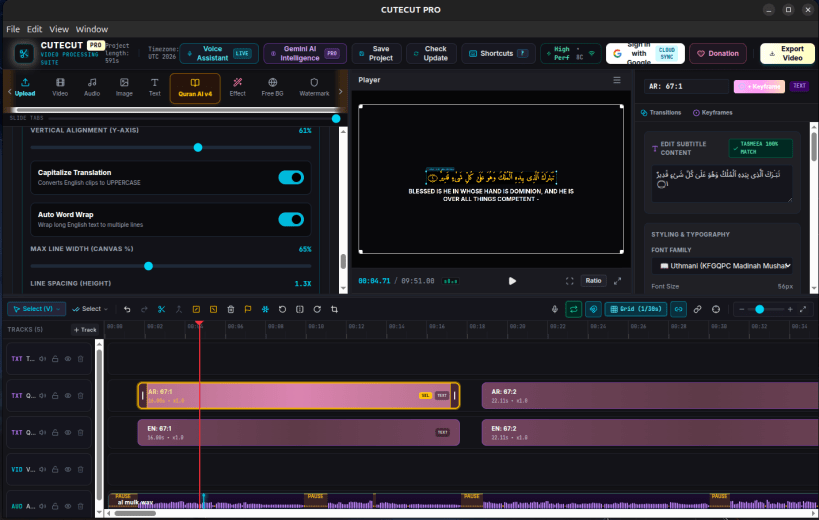This screenshot has height=520, width=819.
Task: Open the Effect tab
Action: 237,87
